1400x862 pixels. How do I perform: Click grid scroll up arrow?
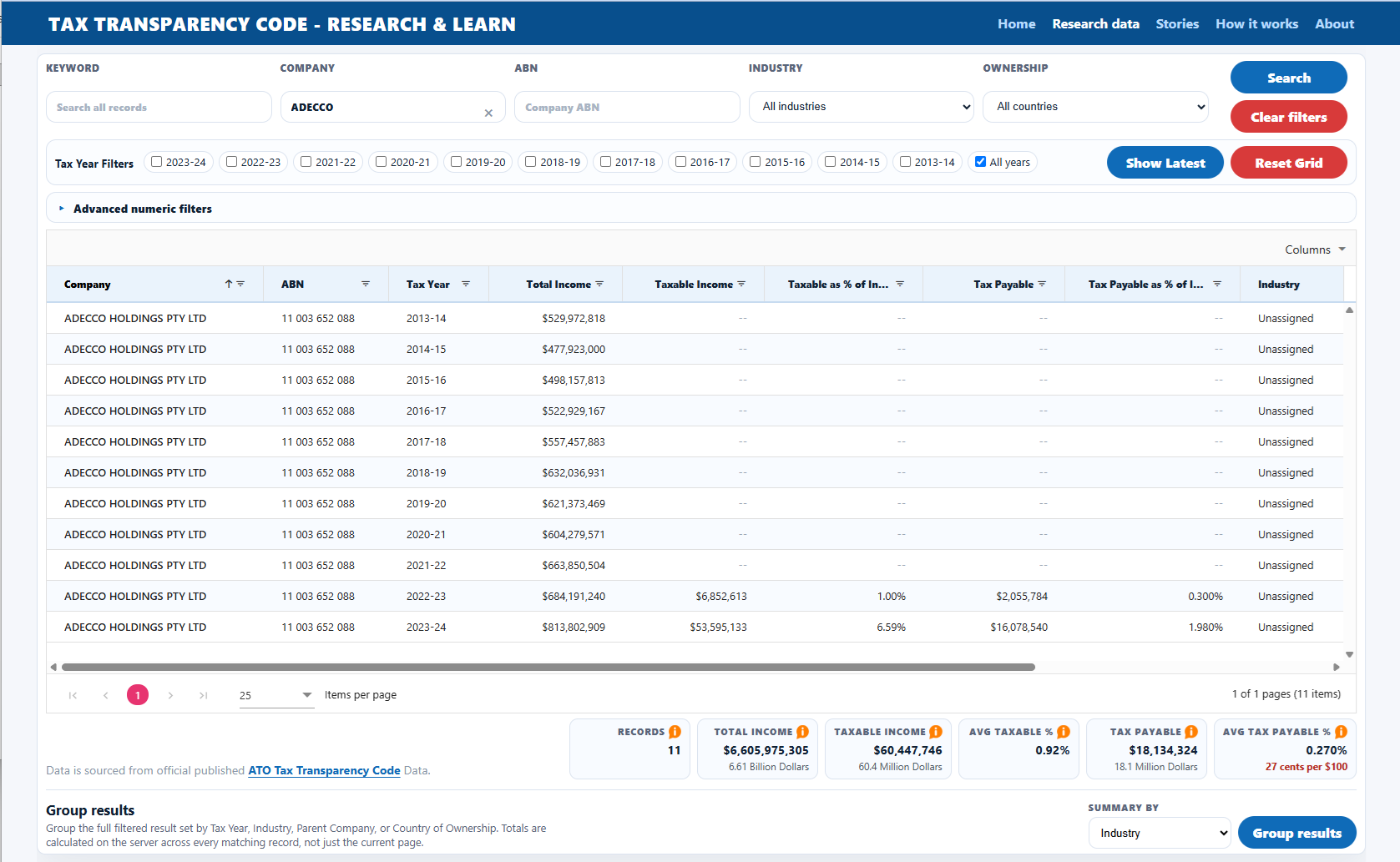pos(1349,310)
